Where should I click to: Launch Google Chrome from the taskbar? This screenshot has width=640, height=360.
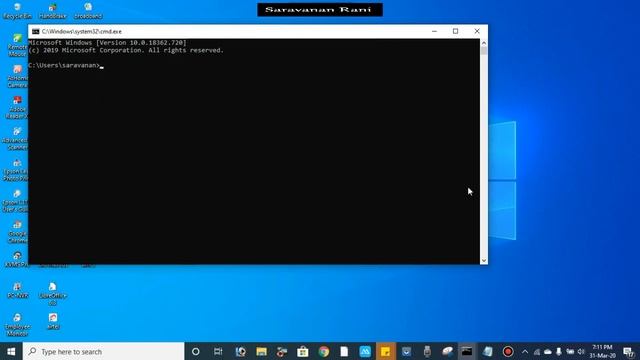324,351
